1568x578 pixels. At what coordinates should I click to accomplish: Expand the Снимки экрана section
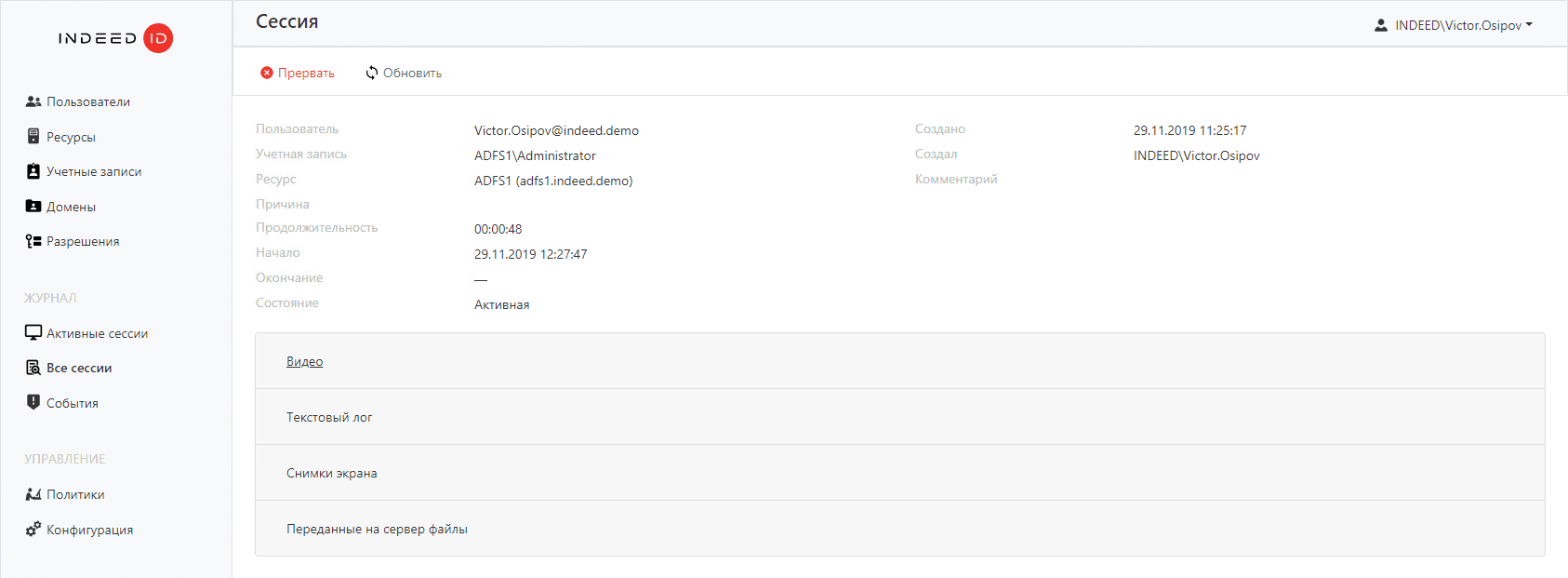(331, 473)
